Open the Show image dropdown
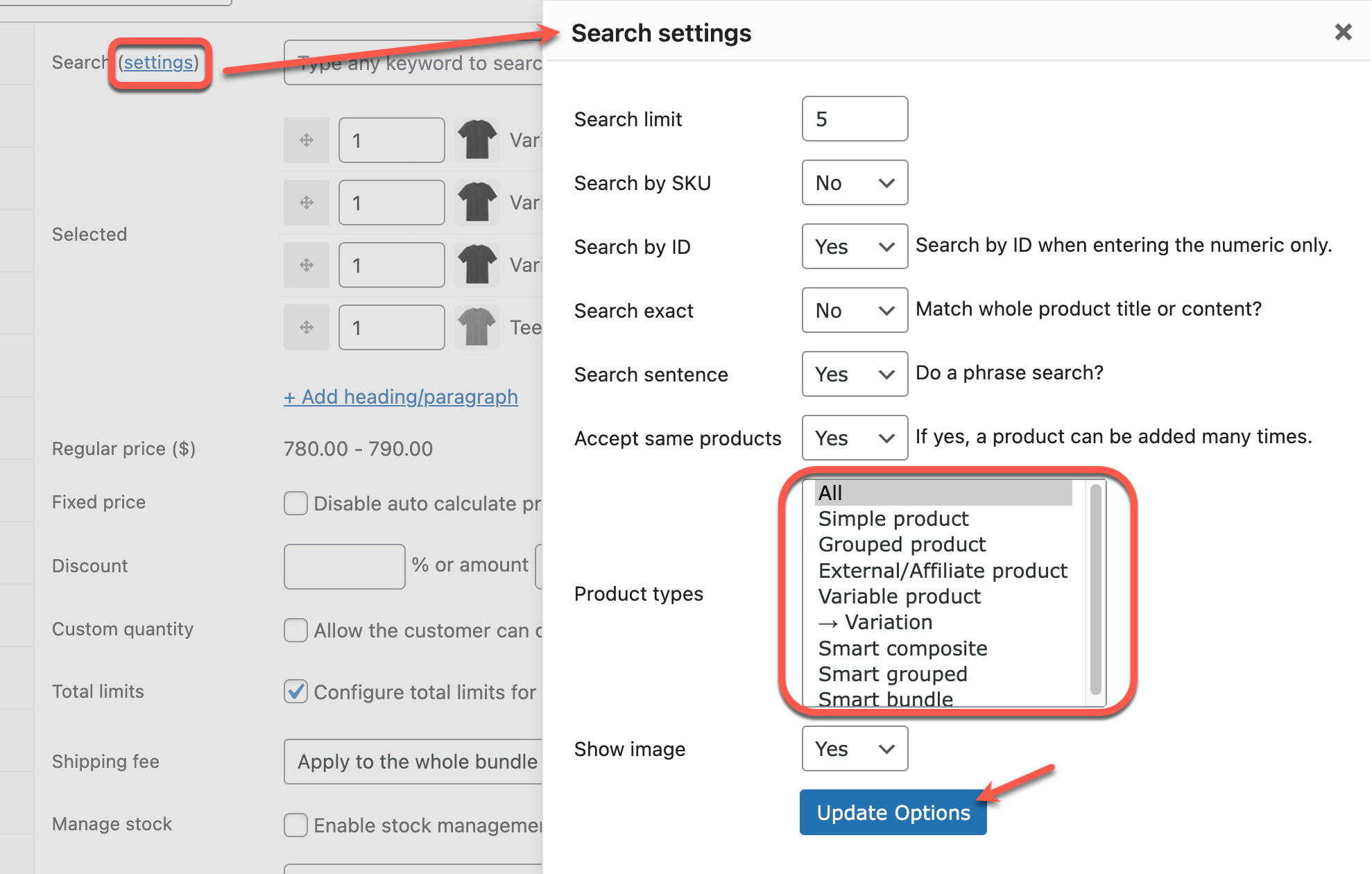This screenshot has height=874, width=1372. pyautogui.click(x=855, y=749)
